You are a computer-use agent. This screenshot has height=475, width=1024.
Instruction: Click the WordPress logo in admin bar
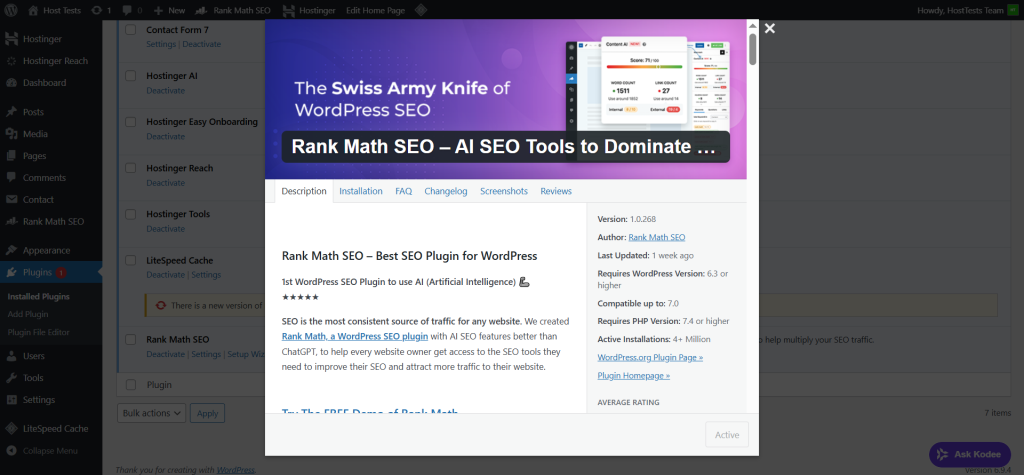click(11, 10)
